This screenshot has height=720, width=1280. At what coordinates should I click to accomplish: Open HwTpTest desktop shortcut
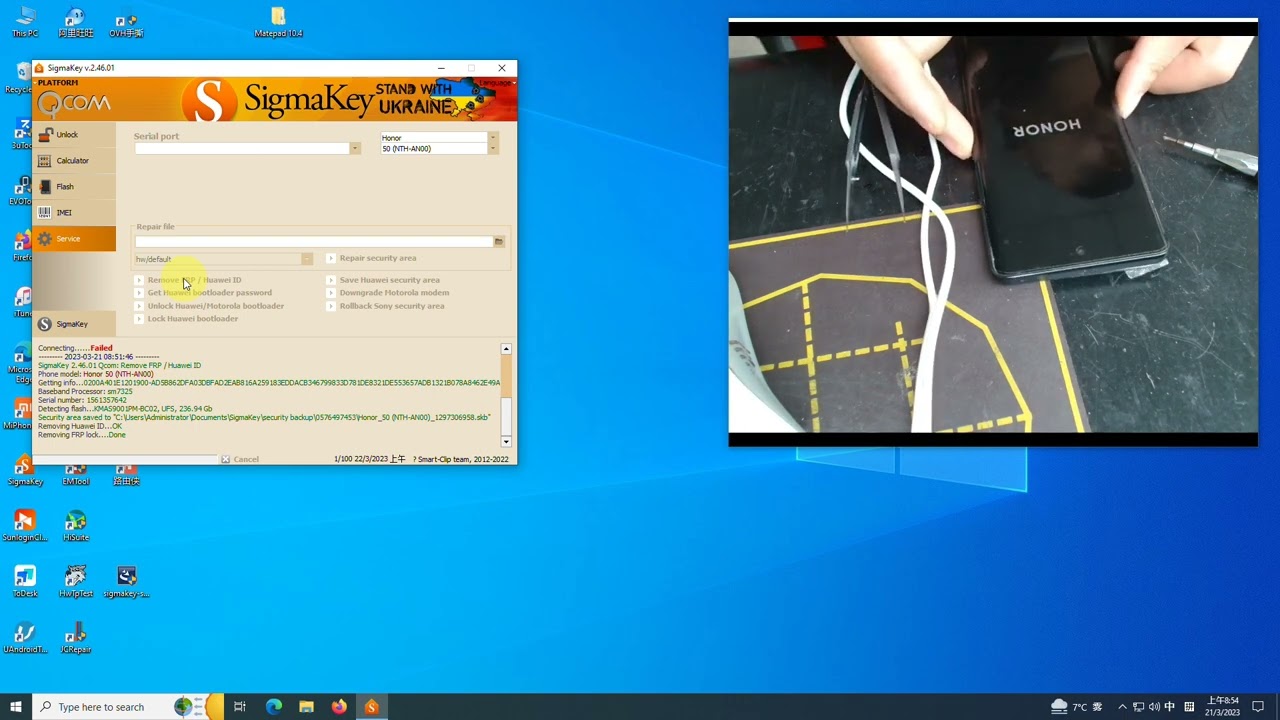click(x=76, y=582)
